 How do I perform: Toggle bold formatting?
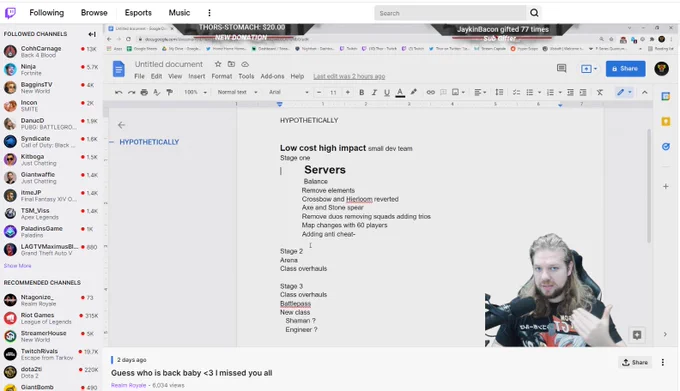pyautogui.click(x=361, y=92)
